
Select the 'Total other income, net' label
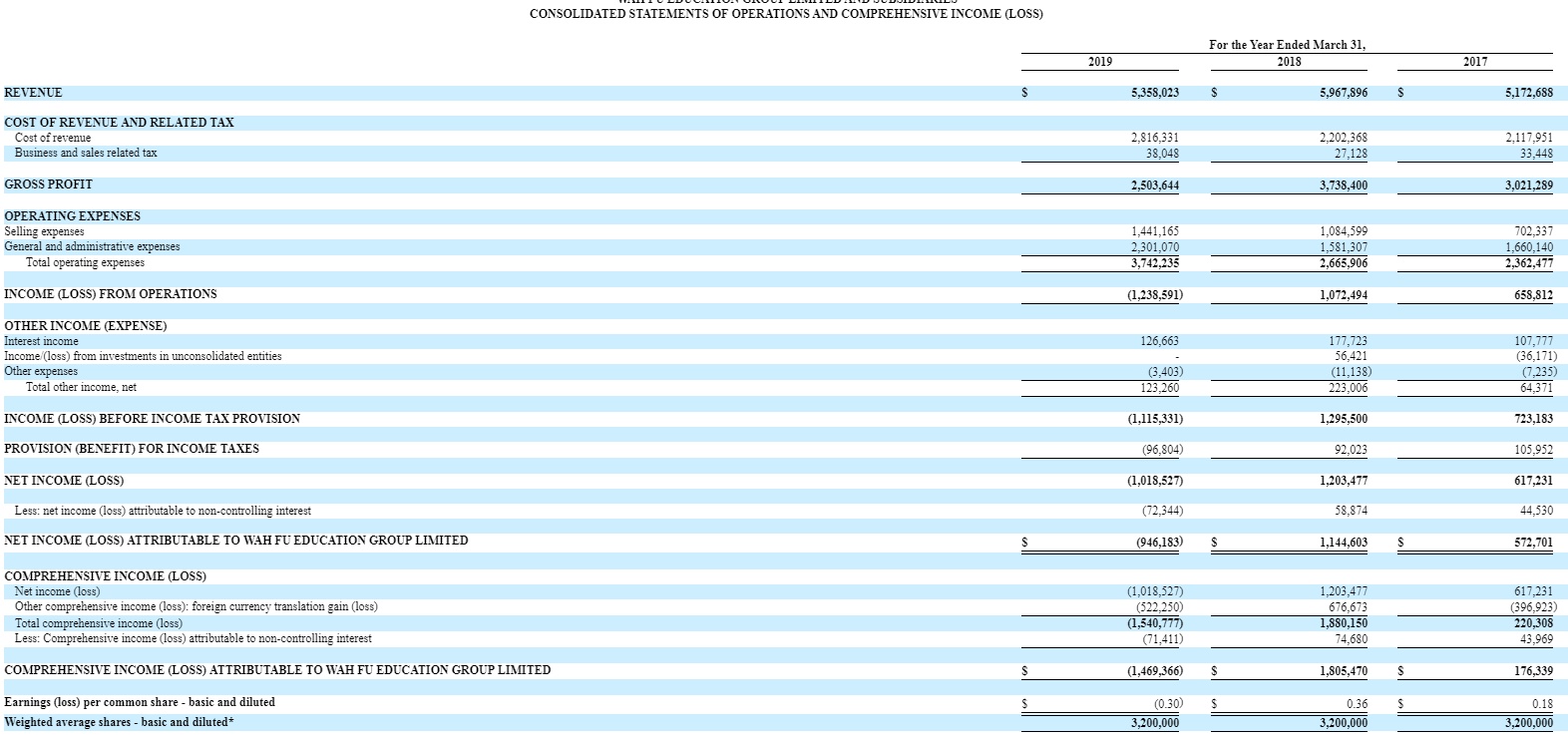pyautogui.click(x=81, y=387)
